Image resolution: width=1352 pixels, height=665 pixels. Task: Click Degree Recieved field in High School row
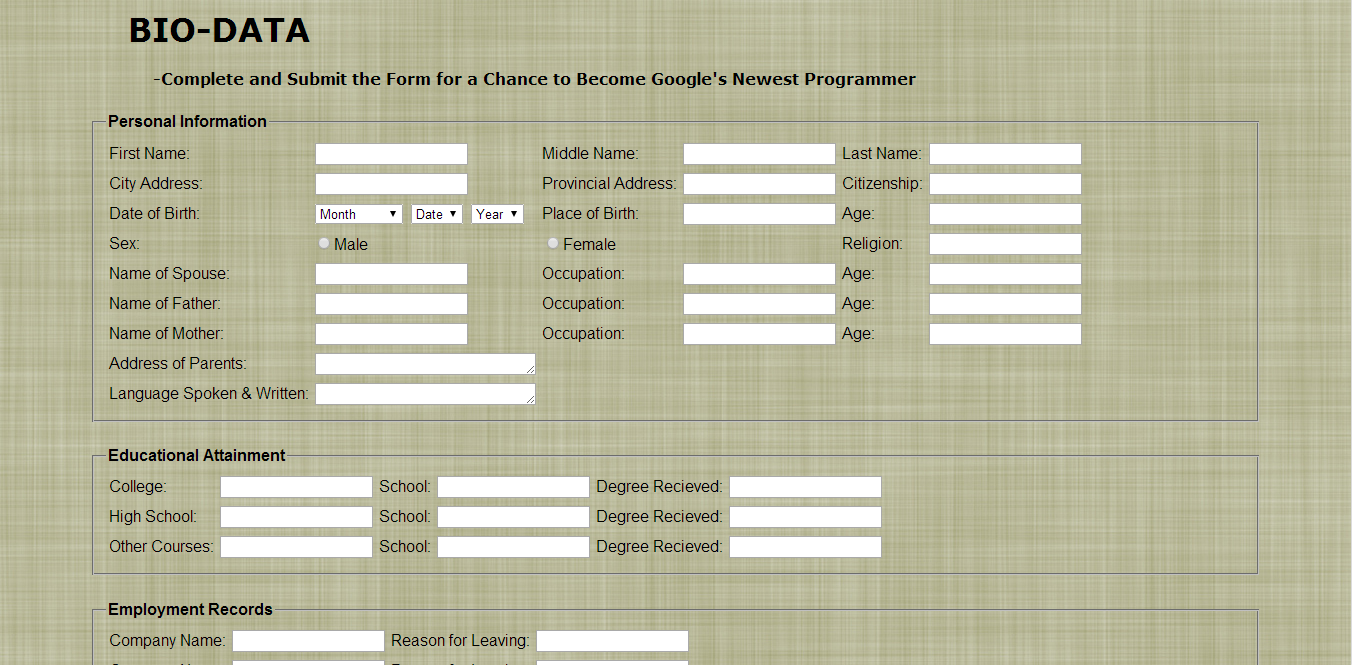(805, 517)
